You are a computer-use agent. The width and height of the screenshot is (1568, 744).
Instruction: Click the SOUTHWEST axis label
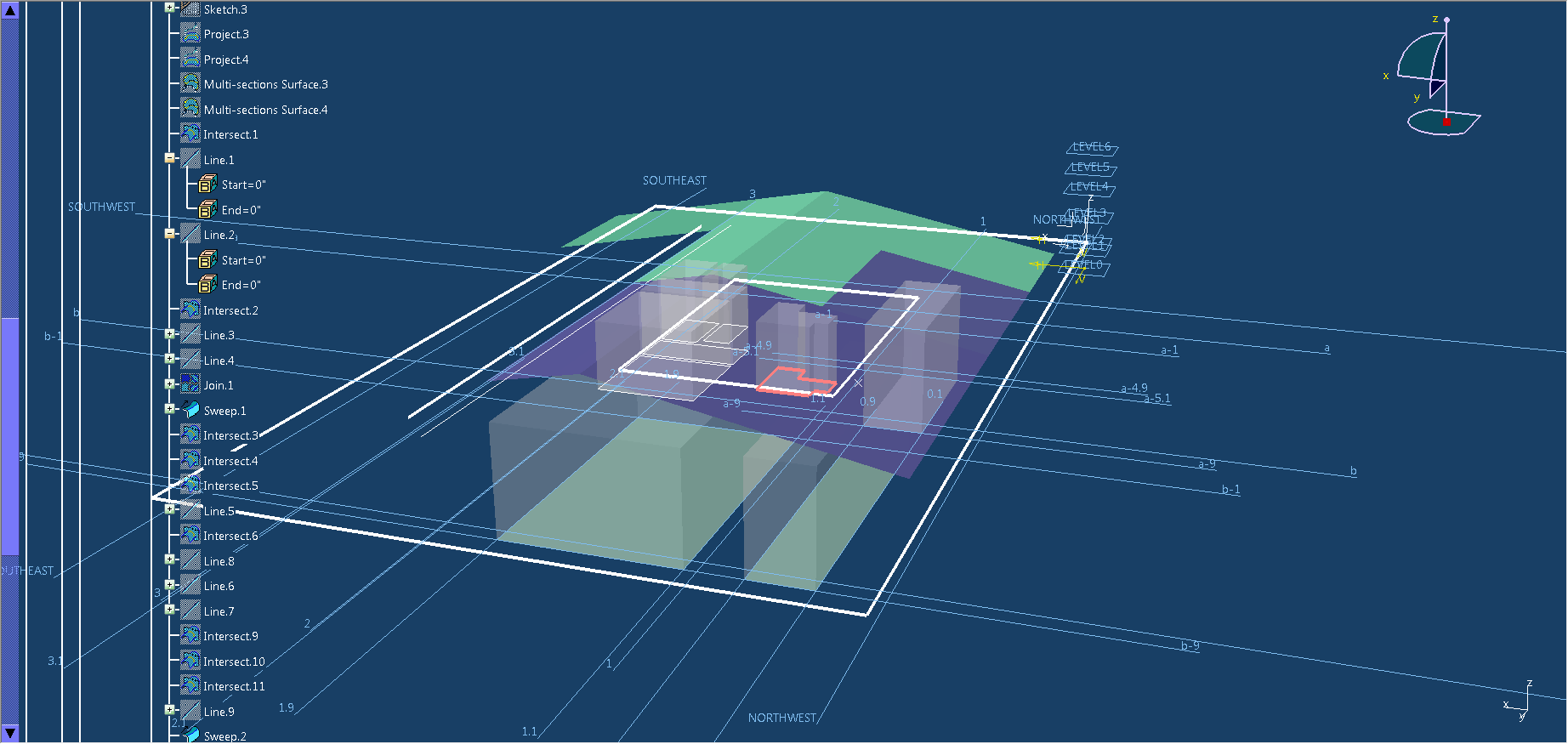(101, 207)
